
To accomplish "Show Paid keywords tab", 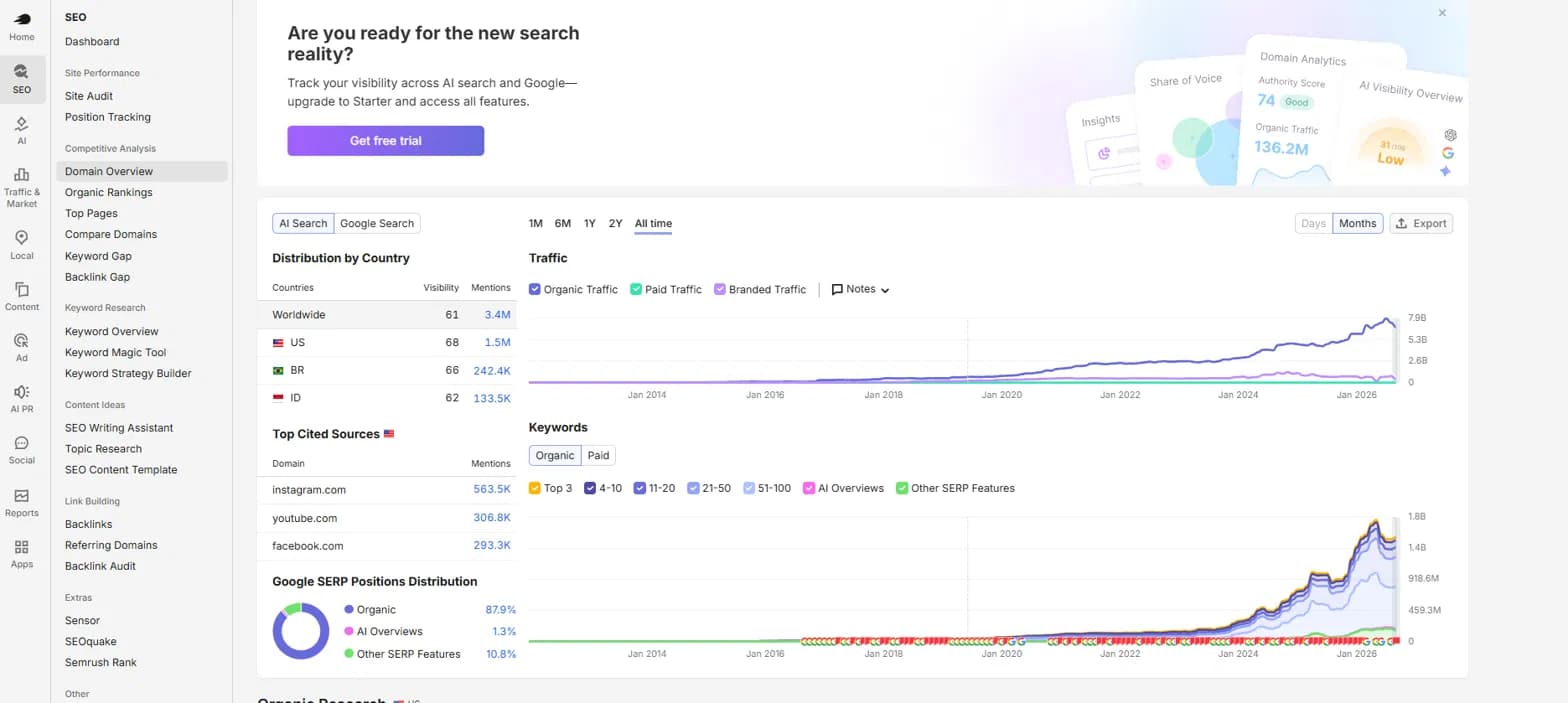I will coord(598,455).
